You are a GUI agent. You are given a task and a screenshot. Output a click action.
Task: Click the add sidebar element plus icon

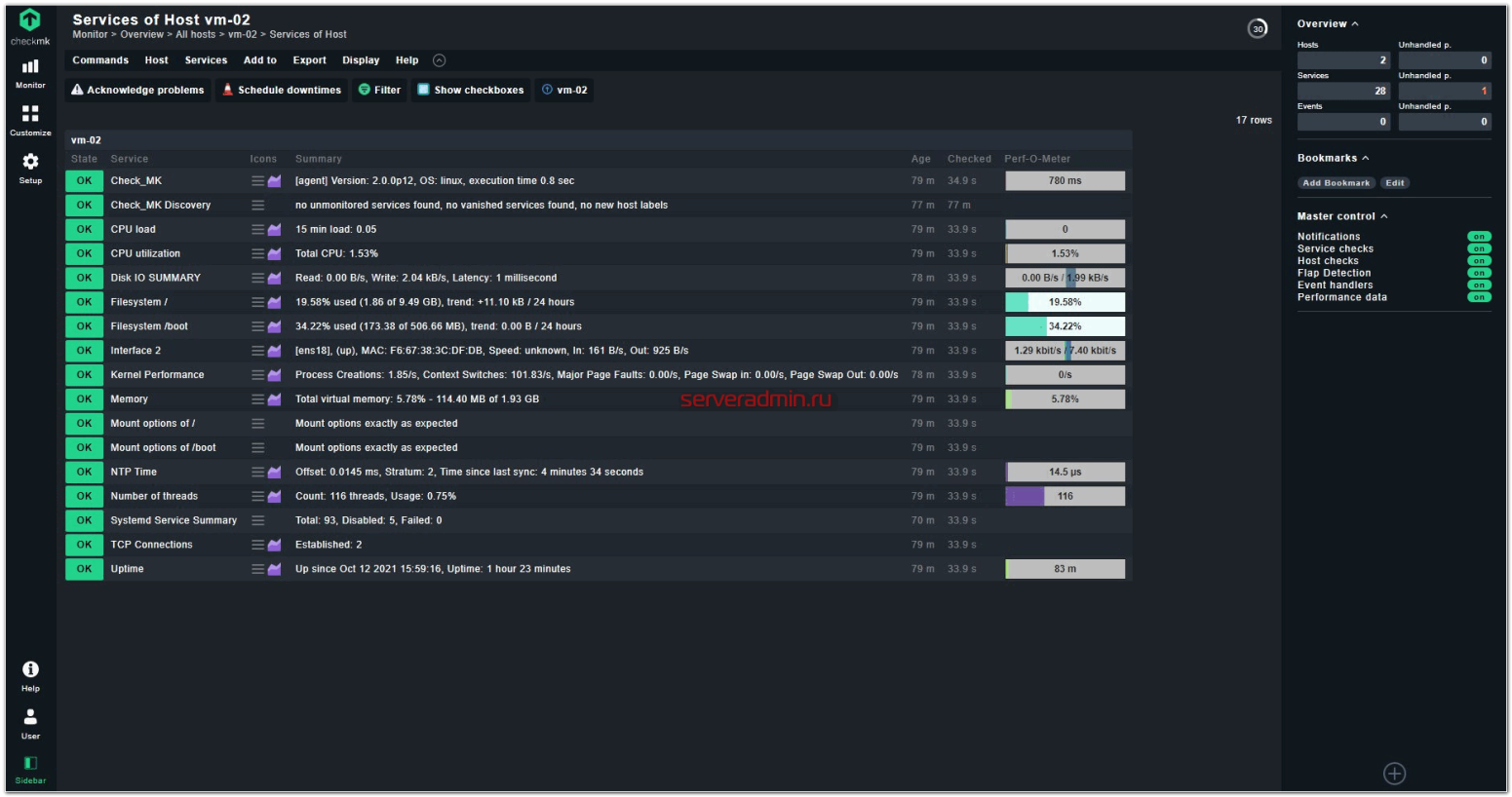click(1394, 774)
